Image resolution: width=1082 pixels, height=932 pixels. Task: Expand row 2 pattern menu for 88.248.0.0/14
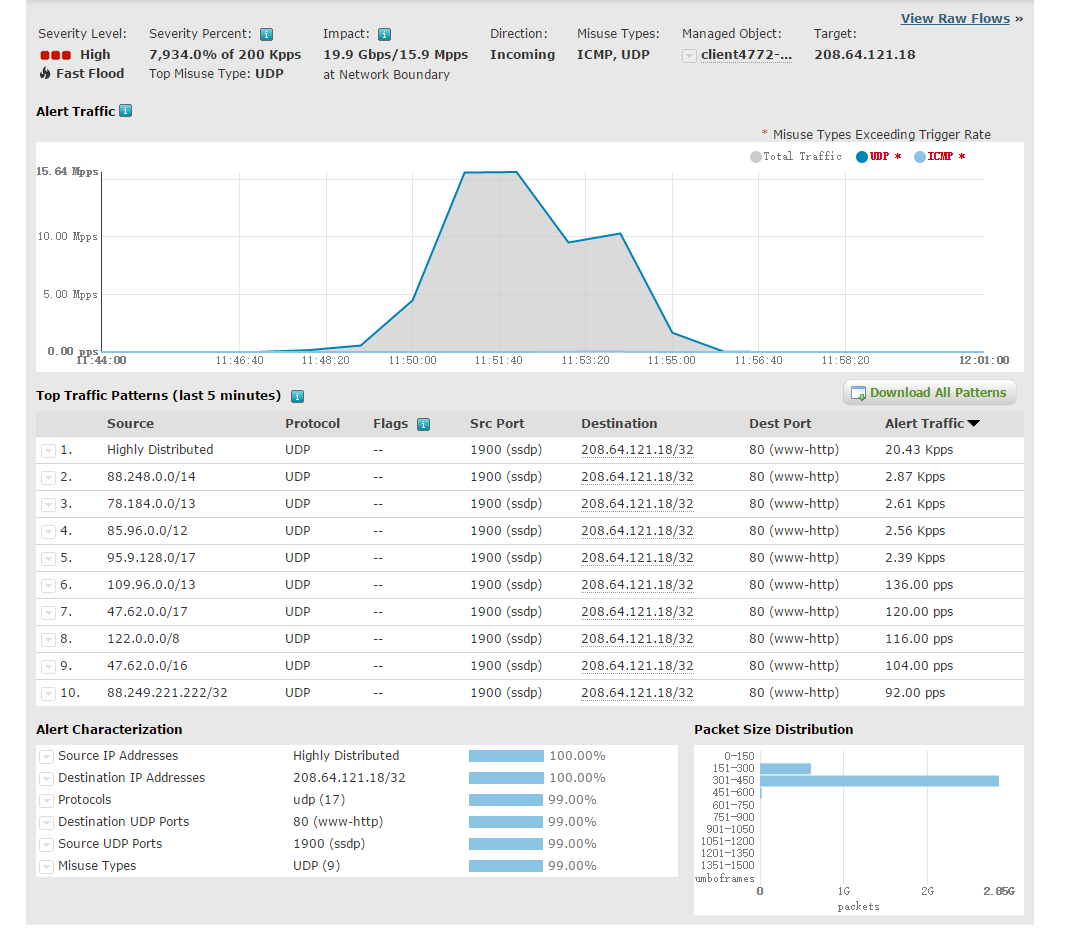click(x=48, y=477)
